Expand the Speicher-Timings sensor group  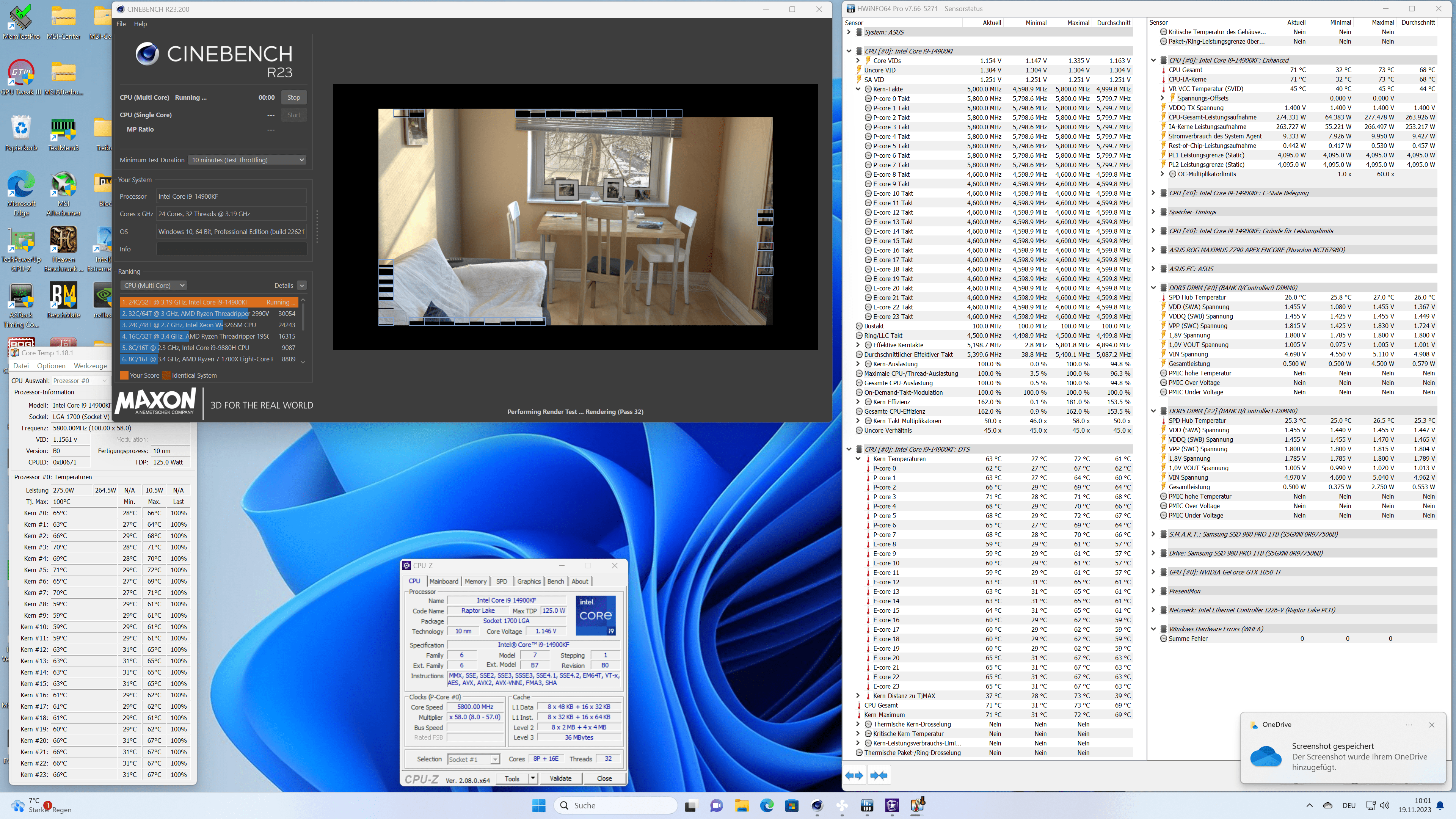[x=1153, y=212]
